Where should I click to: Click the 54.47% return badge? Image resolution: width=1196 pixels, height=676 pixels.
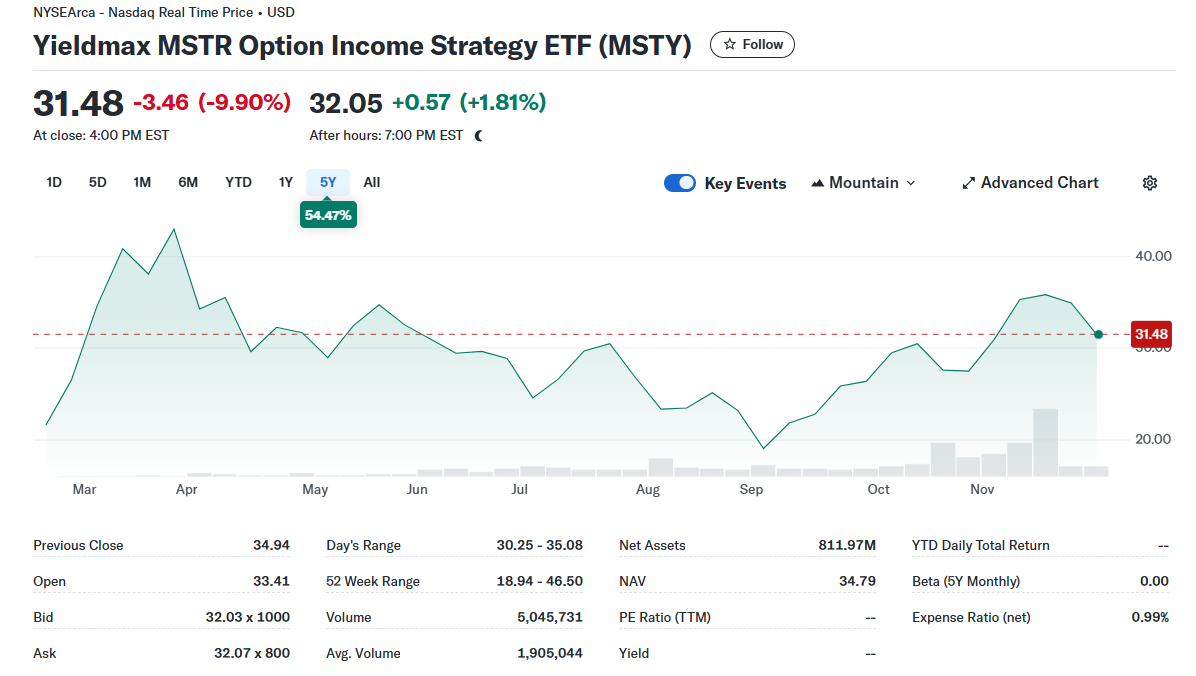coord(328,215)
